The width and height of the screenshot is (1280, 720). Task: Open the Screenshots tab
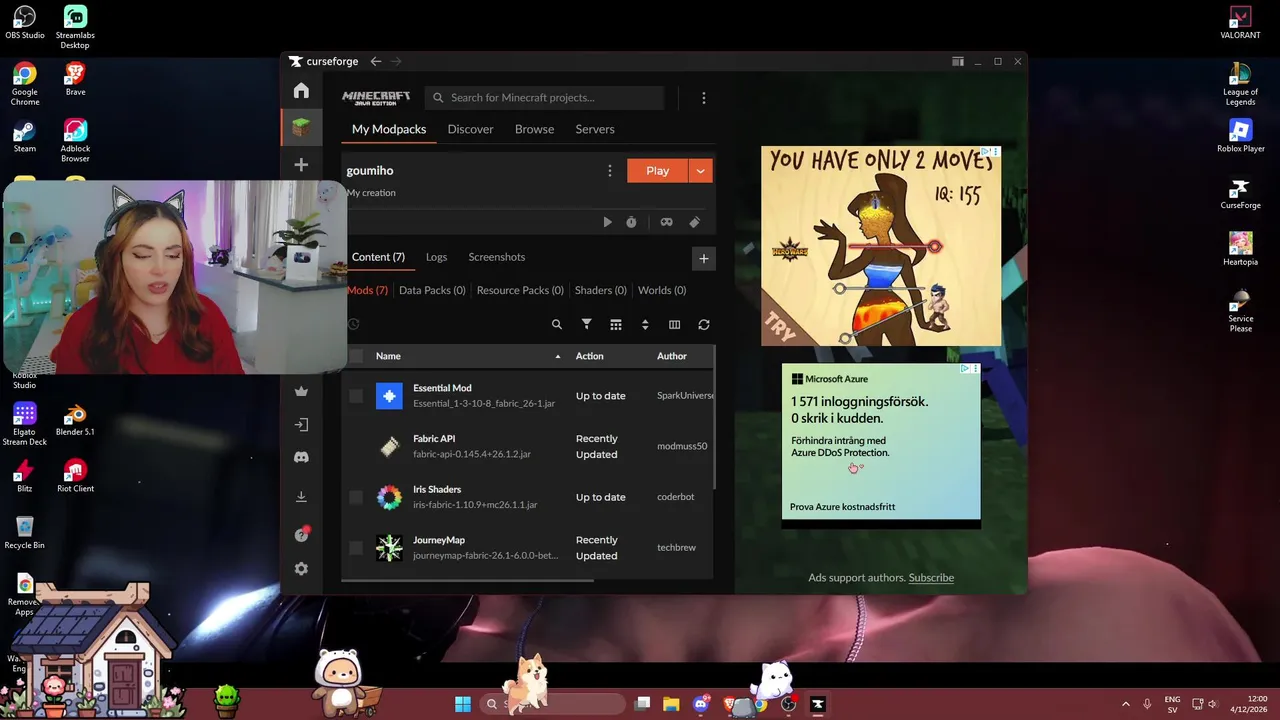tap(497, 257)
